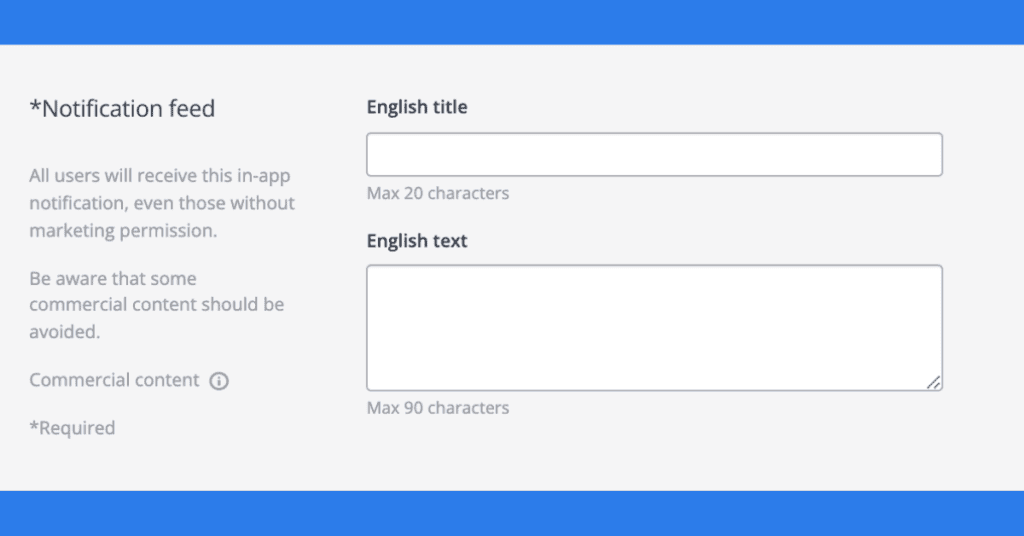Click the blue banner at the top
Screen dimensions: 1024x536
(512, 22)
